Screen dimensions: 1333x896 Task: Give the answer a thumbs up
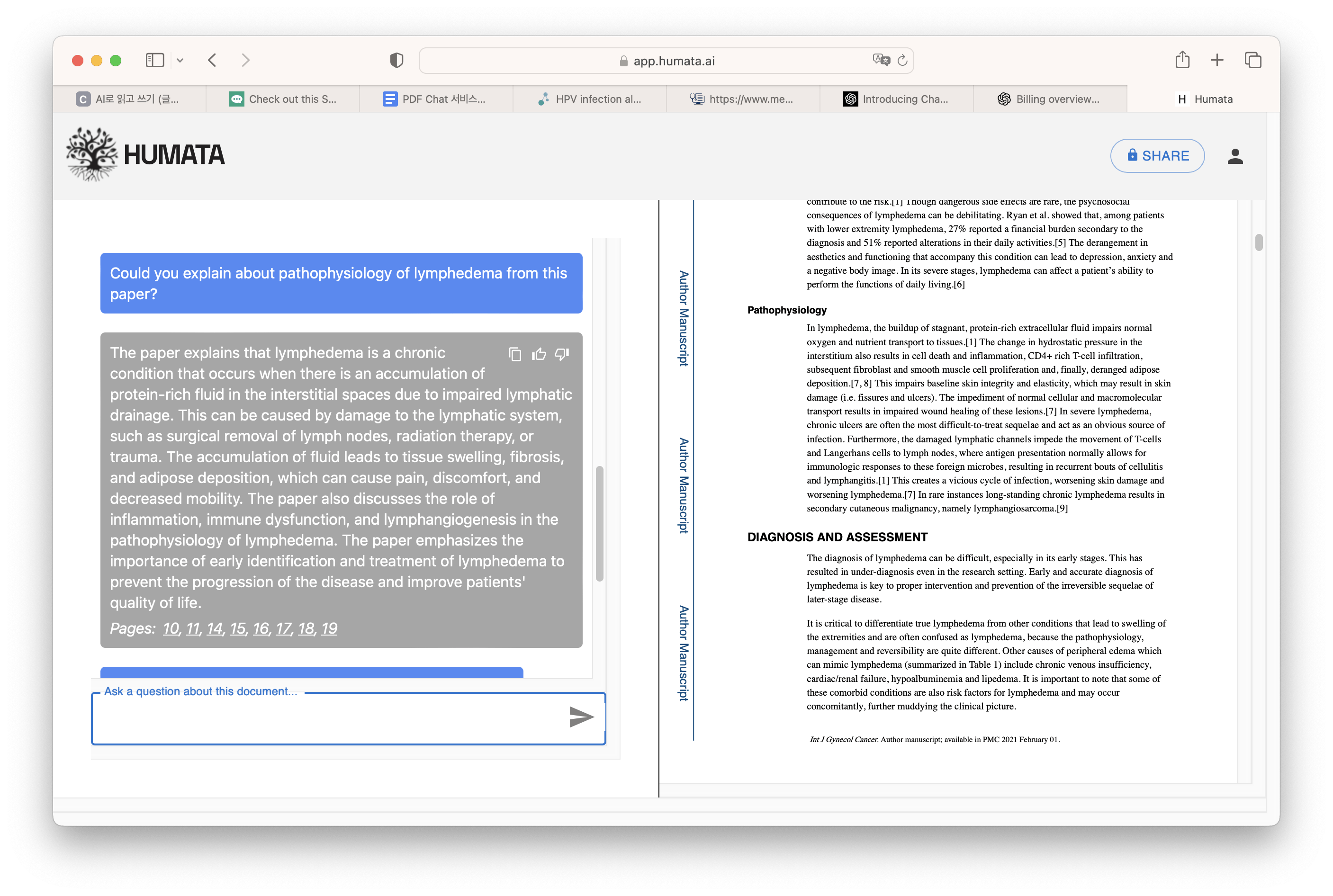(x=539, y=354)
